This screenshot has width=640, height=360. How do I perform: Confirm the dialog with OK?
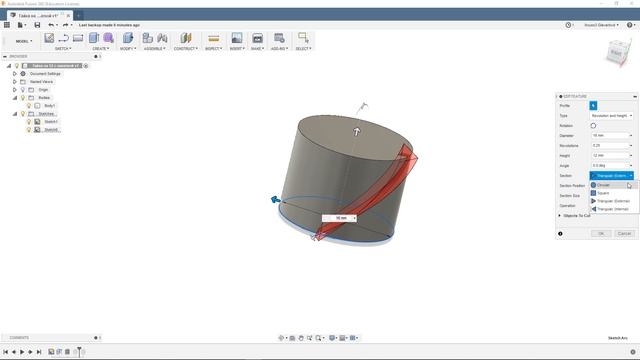click(x=601, y=233)
